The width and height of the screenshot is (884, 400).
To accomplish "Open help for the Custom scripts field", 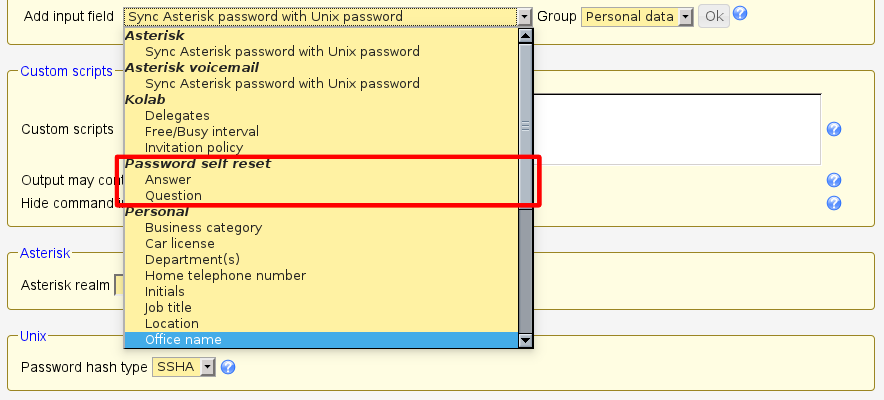I will [x=833, y=130].
